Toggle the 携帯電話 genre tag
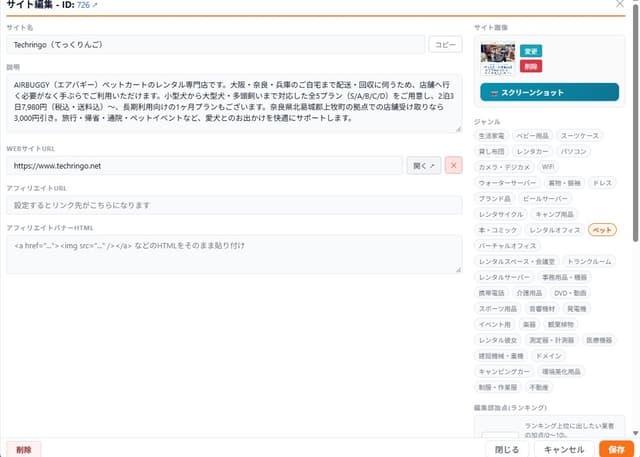640x457 pixels. click(491, 293)
